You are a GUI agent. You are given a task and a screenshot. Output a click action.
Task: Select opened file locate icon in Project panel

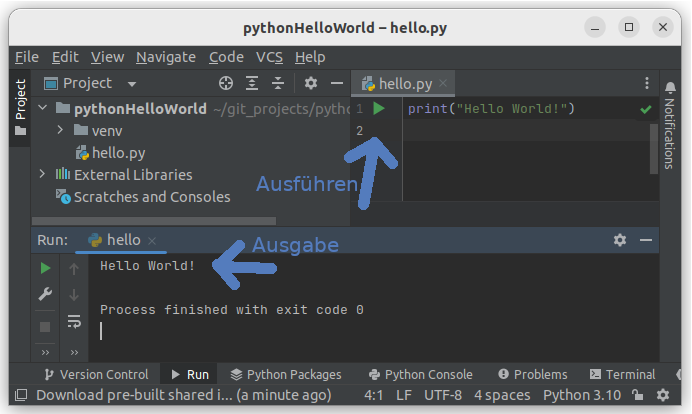(226, 83)
